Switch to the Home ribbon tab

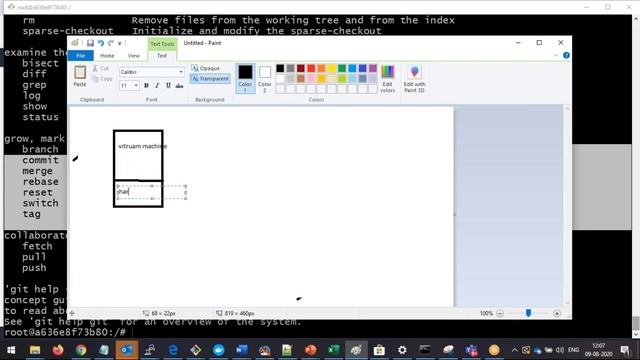[x=107, y=56]
